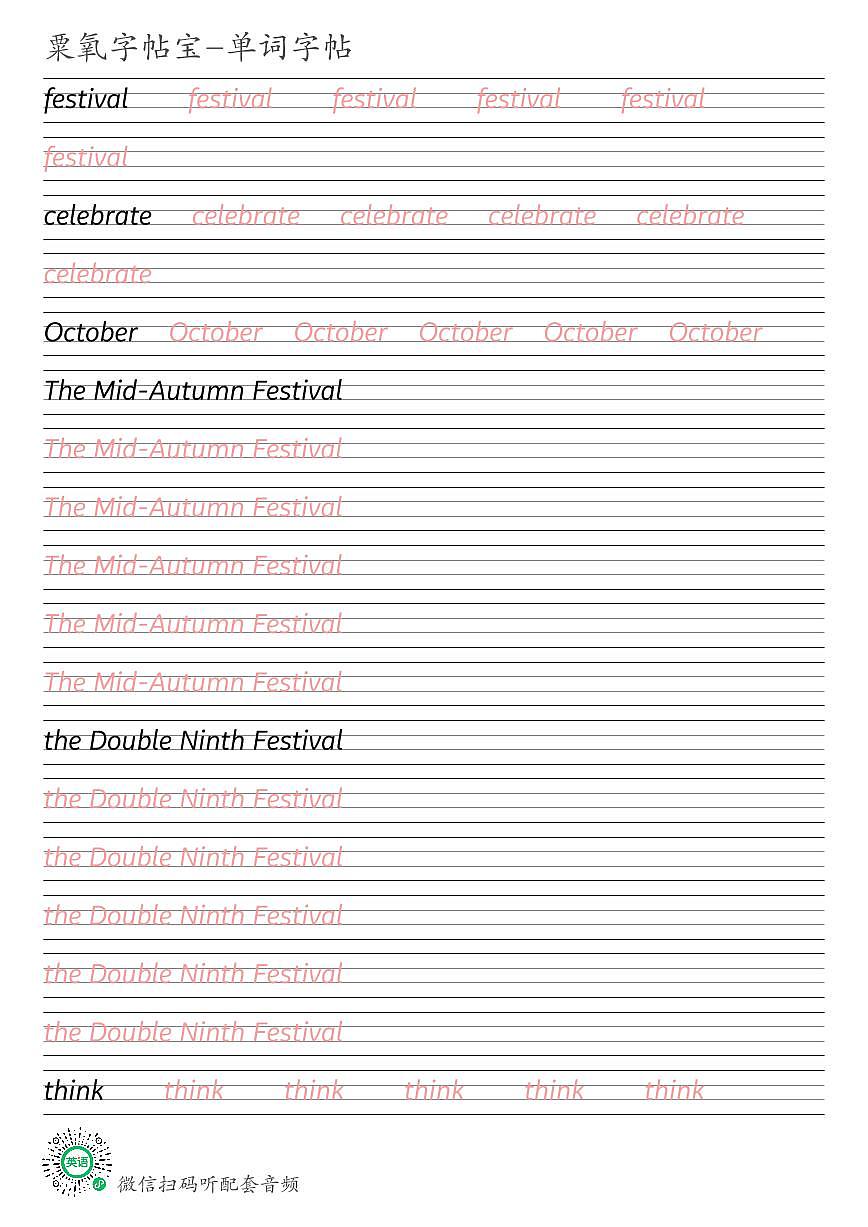This screenshot has height=1227, width=868.
Task: Click the black model word festival
Action: [x=86, y=99]
